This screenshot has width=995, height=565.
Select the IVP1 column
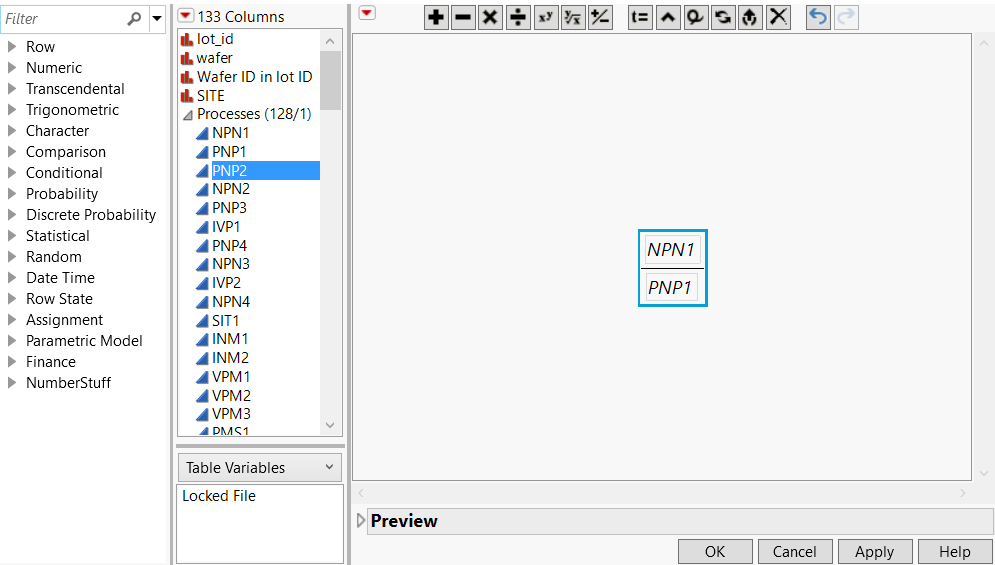(x=226, y=227)
